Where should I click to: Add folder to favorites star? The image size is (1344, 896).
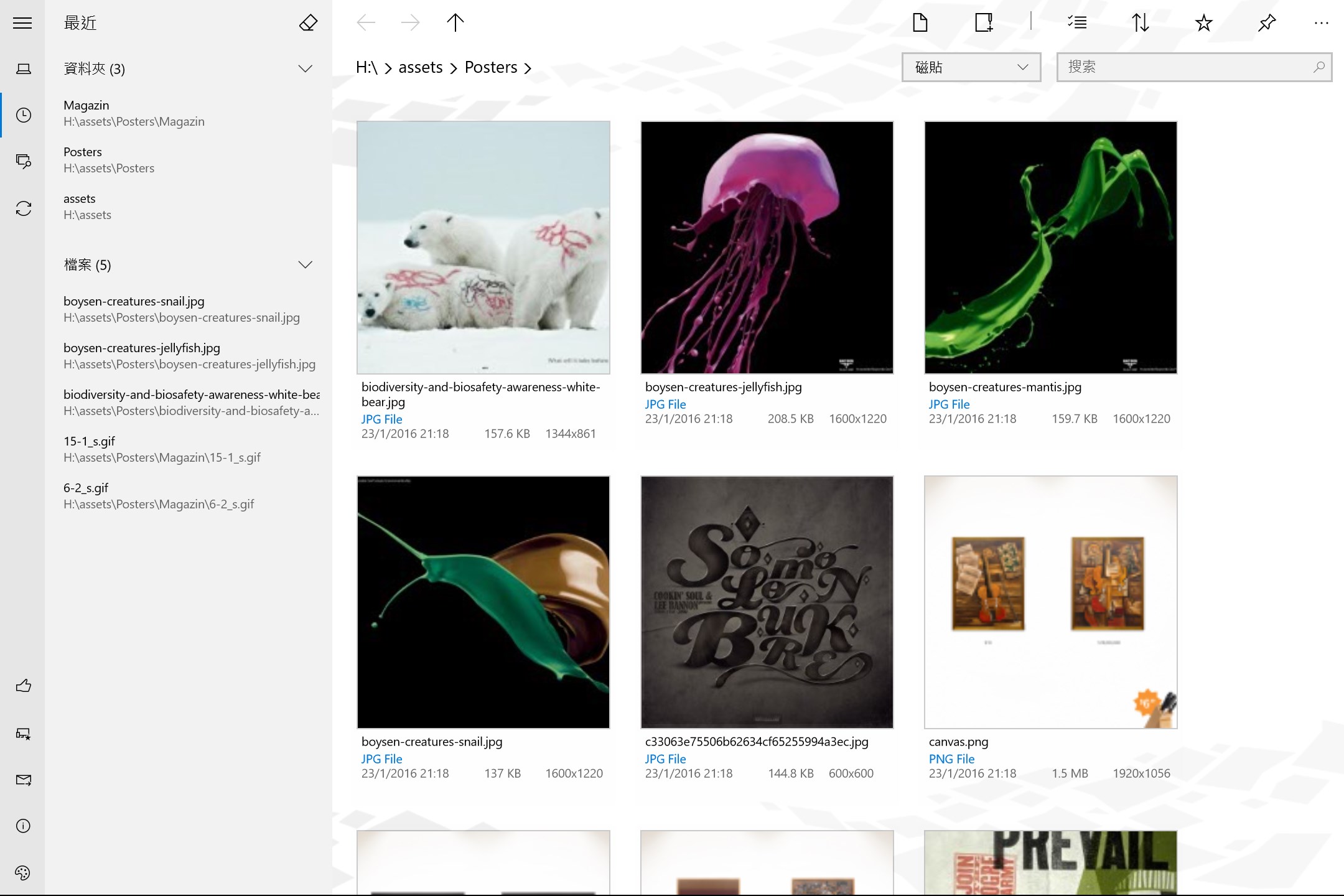tap(1204, 23)
